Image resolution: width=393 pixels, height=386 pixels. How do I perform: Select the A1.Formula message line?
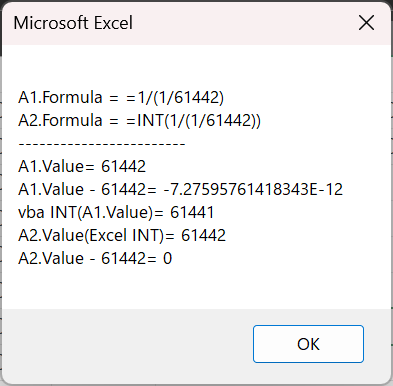coord(121,98)
